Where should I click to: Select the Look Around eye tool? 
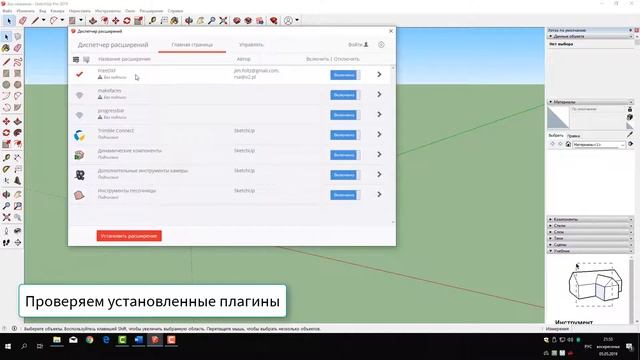(18, 231)
